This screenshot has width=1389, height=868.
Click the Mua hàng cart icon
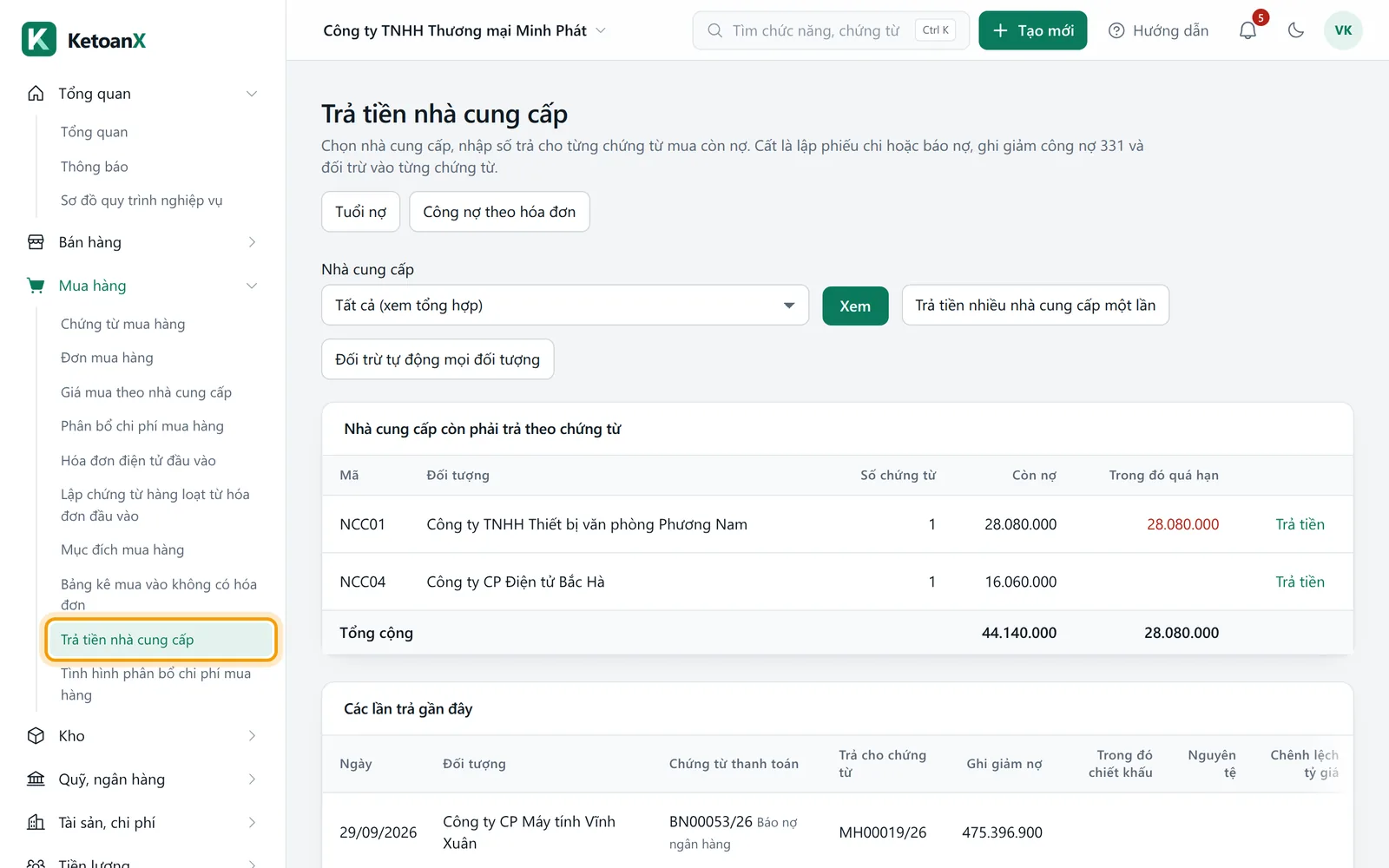coord(36,286)
